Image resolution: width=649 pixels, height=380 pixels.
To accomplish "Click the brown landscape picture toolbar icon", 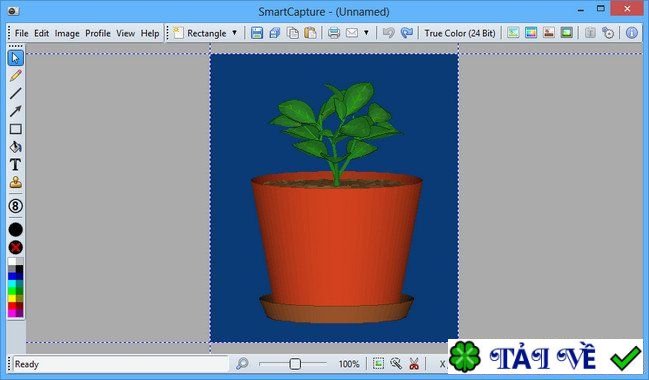I will coord(549,33).
